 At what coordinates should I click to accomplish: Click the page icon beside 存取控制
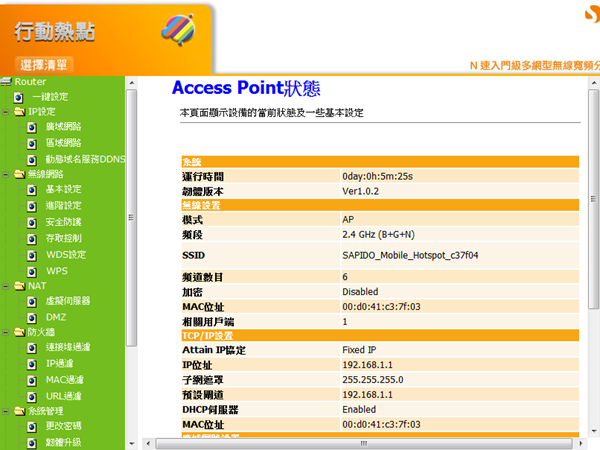click(x=32, y=239)
